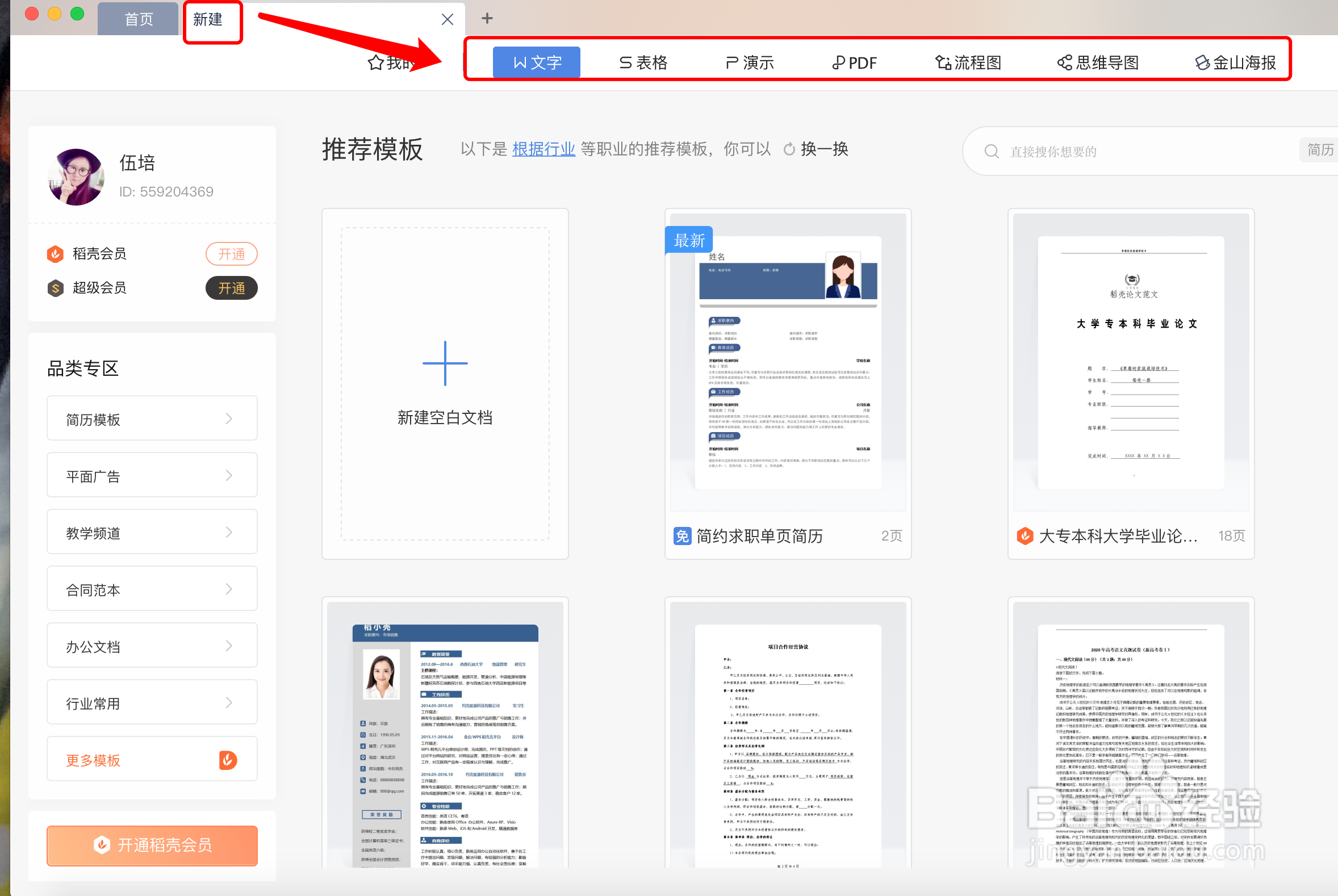Click the macOS red close window button

click(32, 14)
